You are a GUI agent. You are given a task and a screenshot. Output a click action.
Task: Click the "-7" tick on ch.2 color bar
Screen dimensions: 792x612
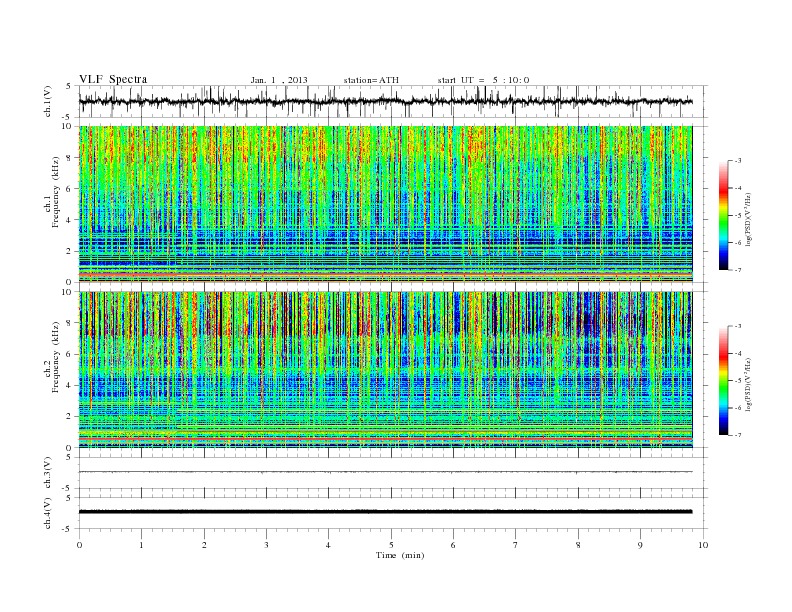(738, 435)
